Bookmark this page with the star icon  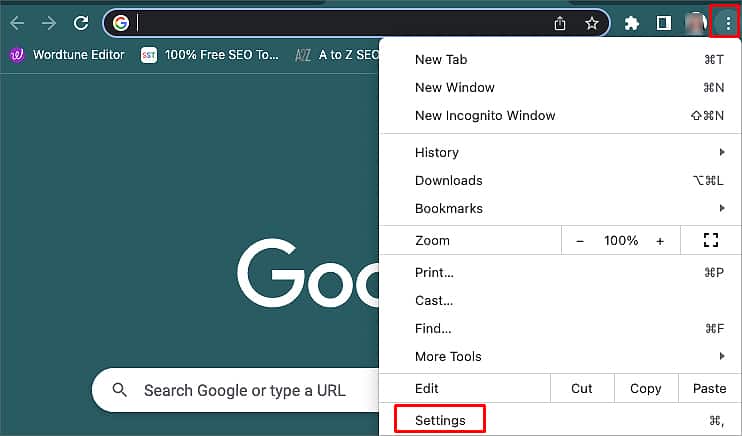tap(592, 23)
